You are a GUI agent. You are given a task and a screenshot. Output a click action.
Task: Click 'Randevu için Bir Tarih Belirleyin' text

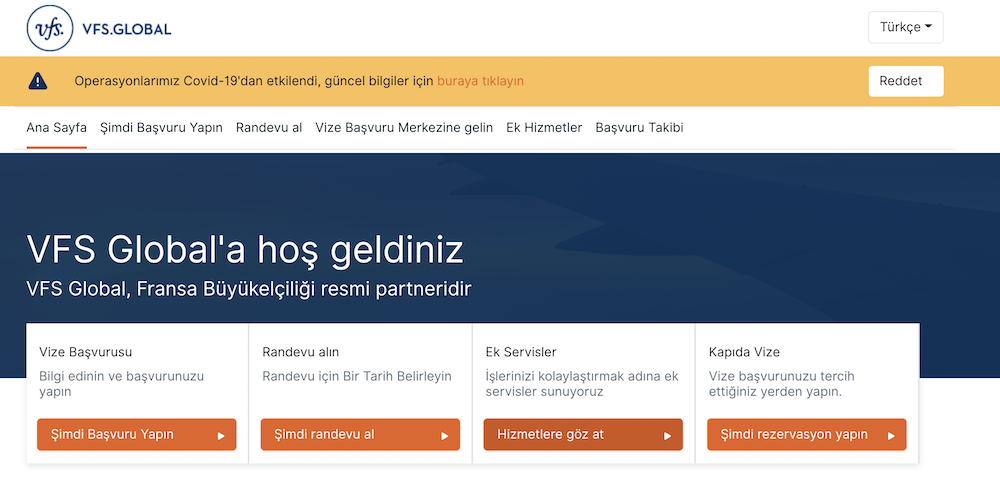tap(357, 376)
